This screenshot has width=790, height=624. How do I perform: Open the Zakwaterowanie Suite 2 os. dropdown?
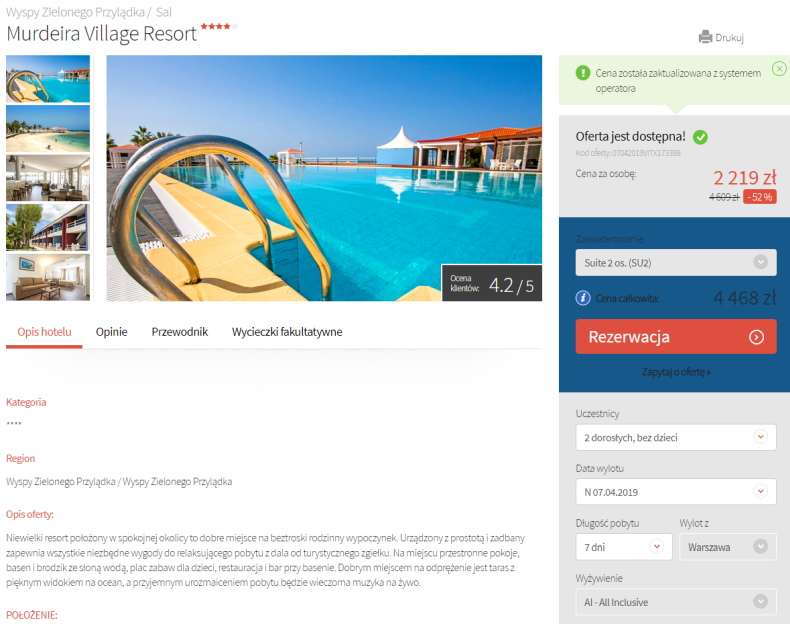[676, 262]
